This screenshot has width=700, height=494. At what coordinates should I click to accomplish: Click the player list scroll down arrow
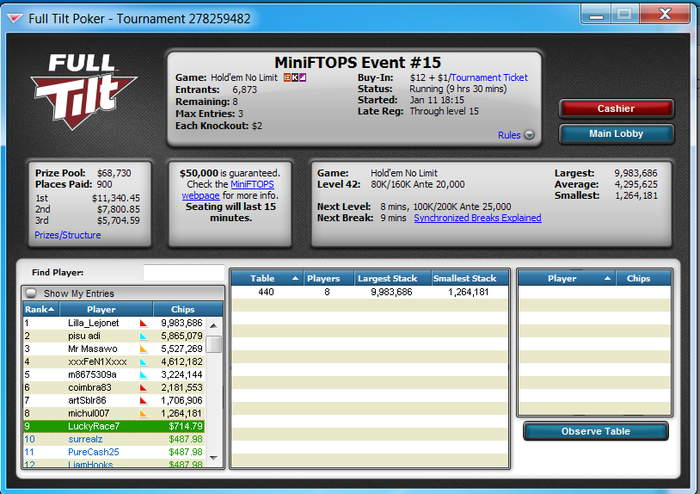pos(214,457)
